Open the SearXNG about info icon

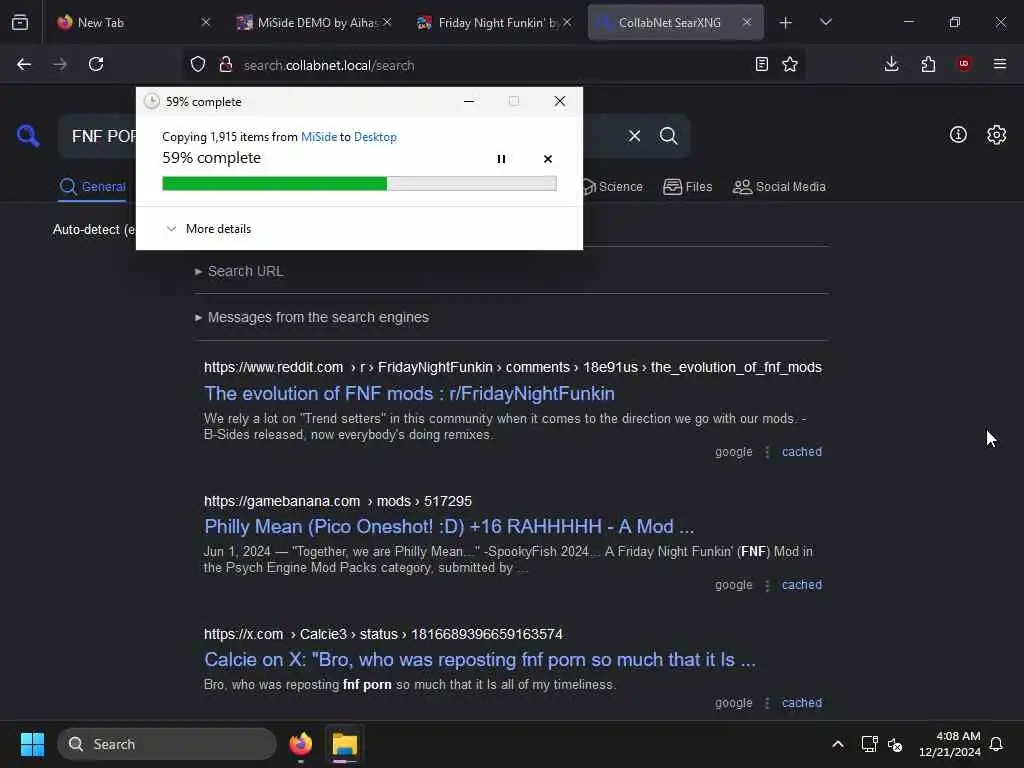coord(958,135)
